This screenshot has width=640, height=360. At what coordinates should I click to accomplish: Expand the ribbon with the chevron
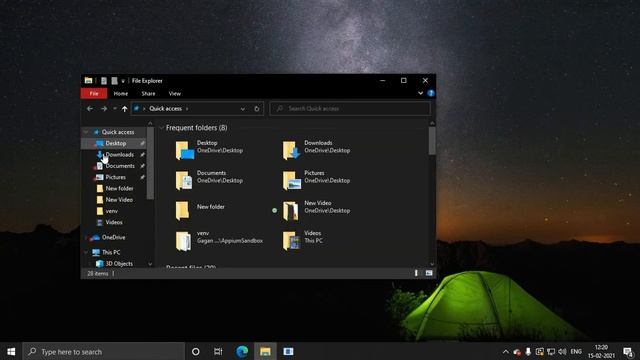tap(420, 93)
